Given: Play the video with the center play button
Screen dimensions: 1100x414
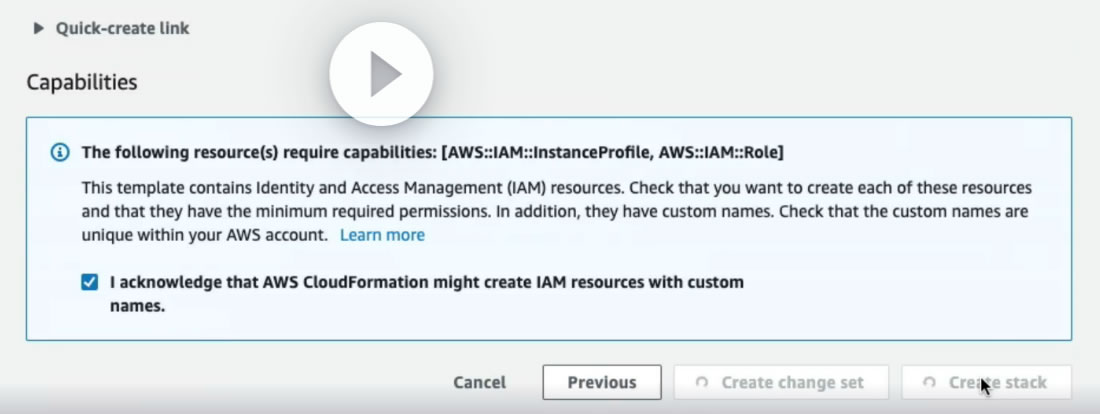Looking at the screenshot, I should [381, 75].
